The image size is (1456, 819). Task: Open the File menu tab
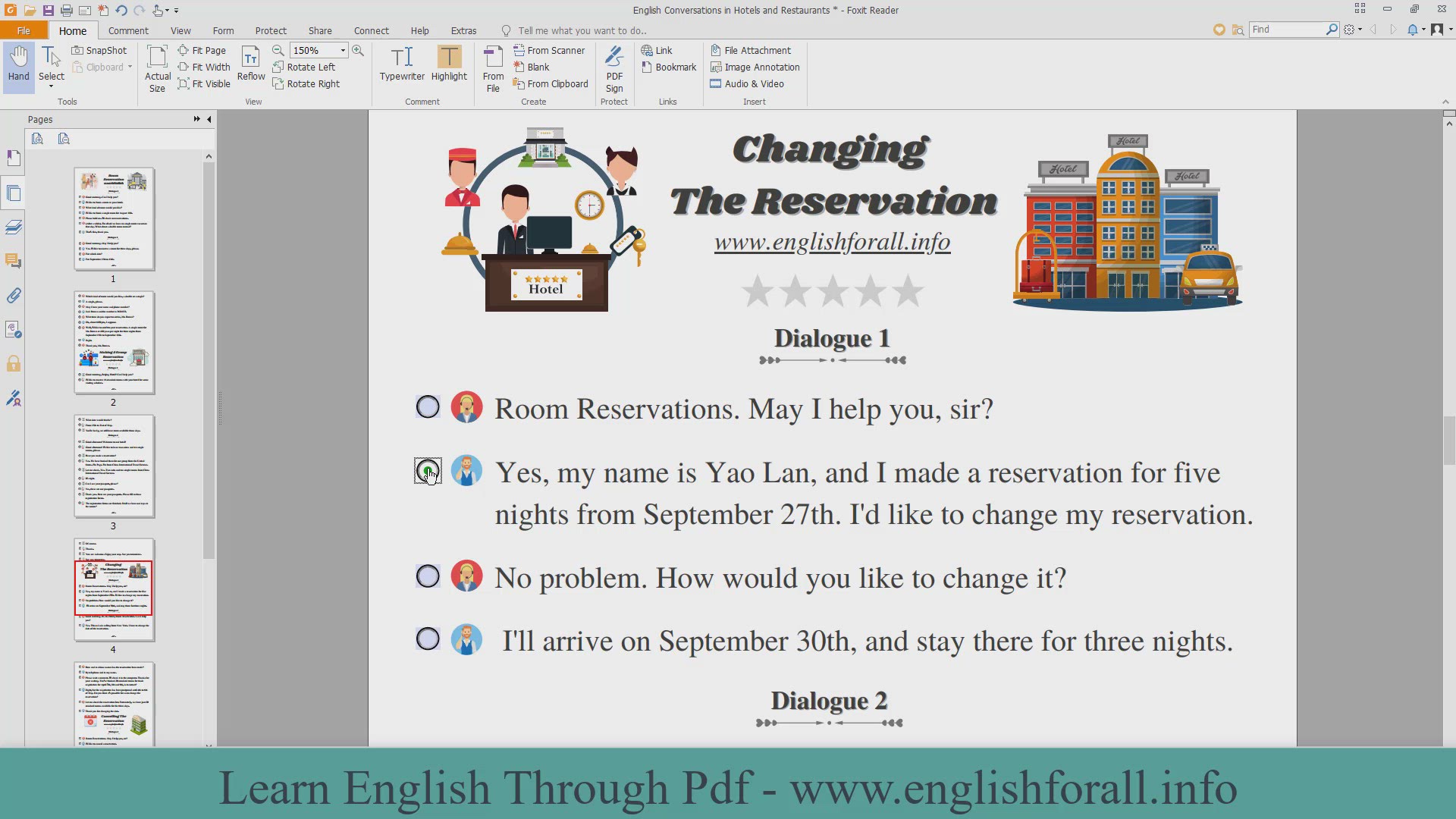[24, 30]
